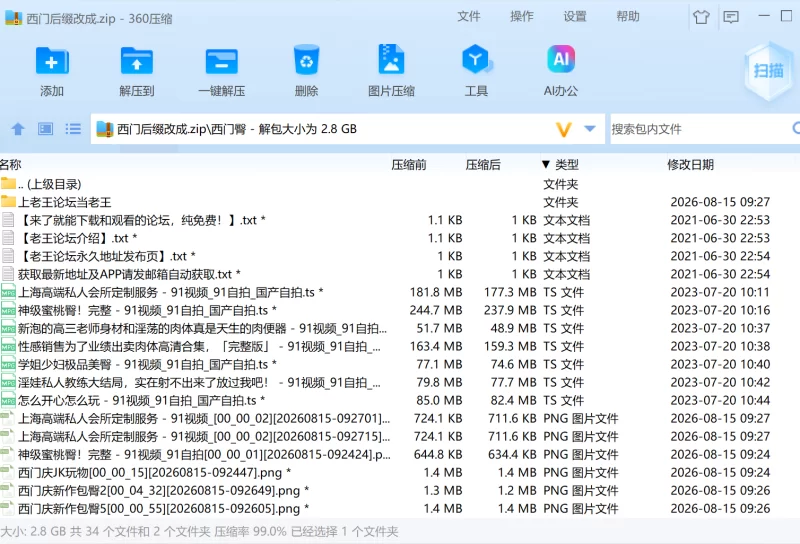
Task: Click the image icon of 西门庆JK玩物 png
Action: click(x=8, y=473)
